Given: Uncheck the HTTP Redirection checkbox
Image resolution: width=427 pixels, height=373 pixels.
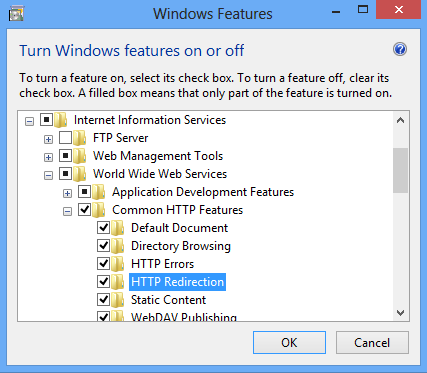Looking at the screenshot, I should coord(103,281).
